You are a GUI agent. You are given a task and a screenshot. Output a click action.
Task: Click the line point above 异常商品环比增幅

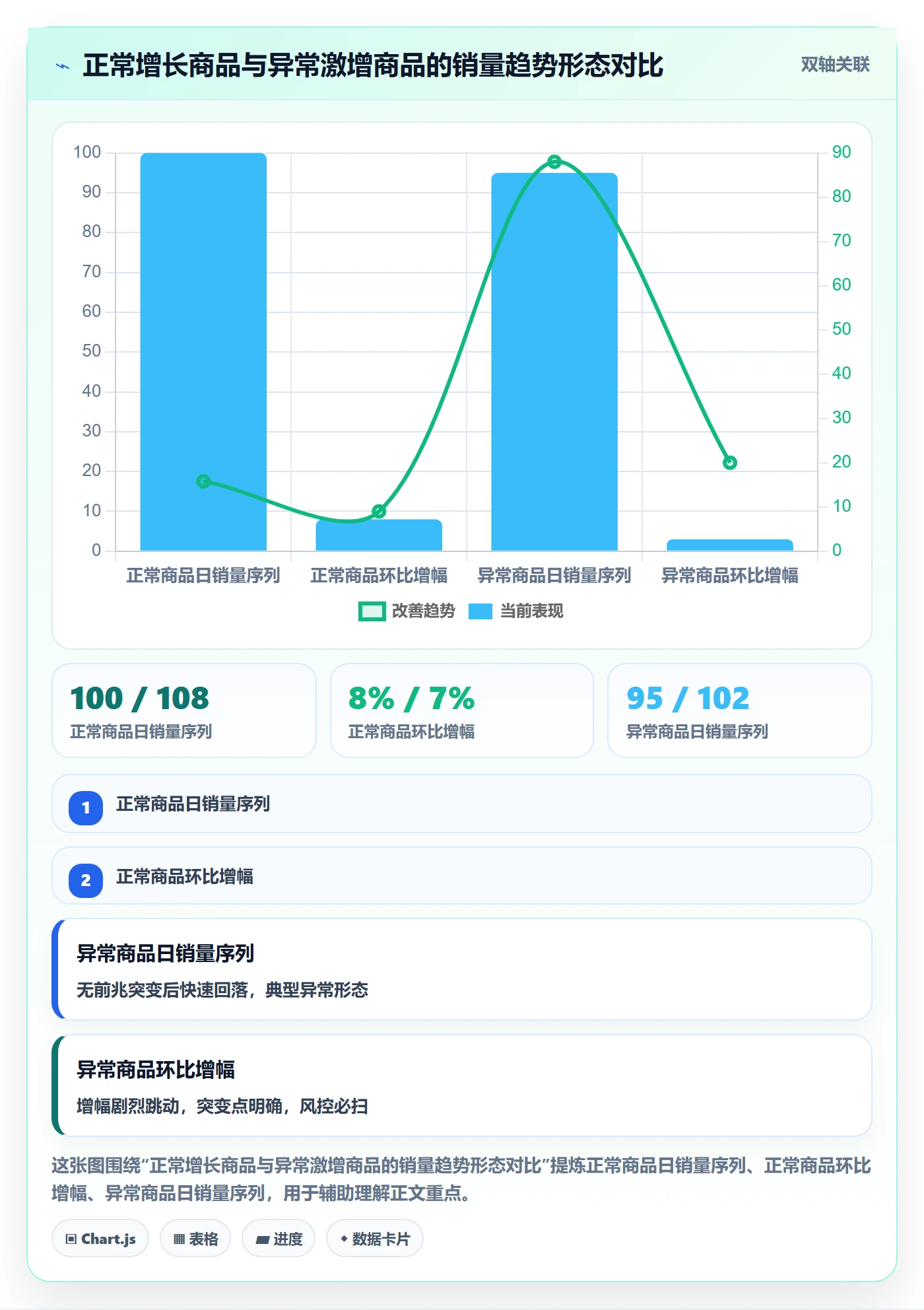point(730,463)
